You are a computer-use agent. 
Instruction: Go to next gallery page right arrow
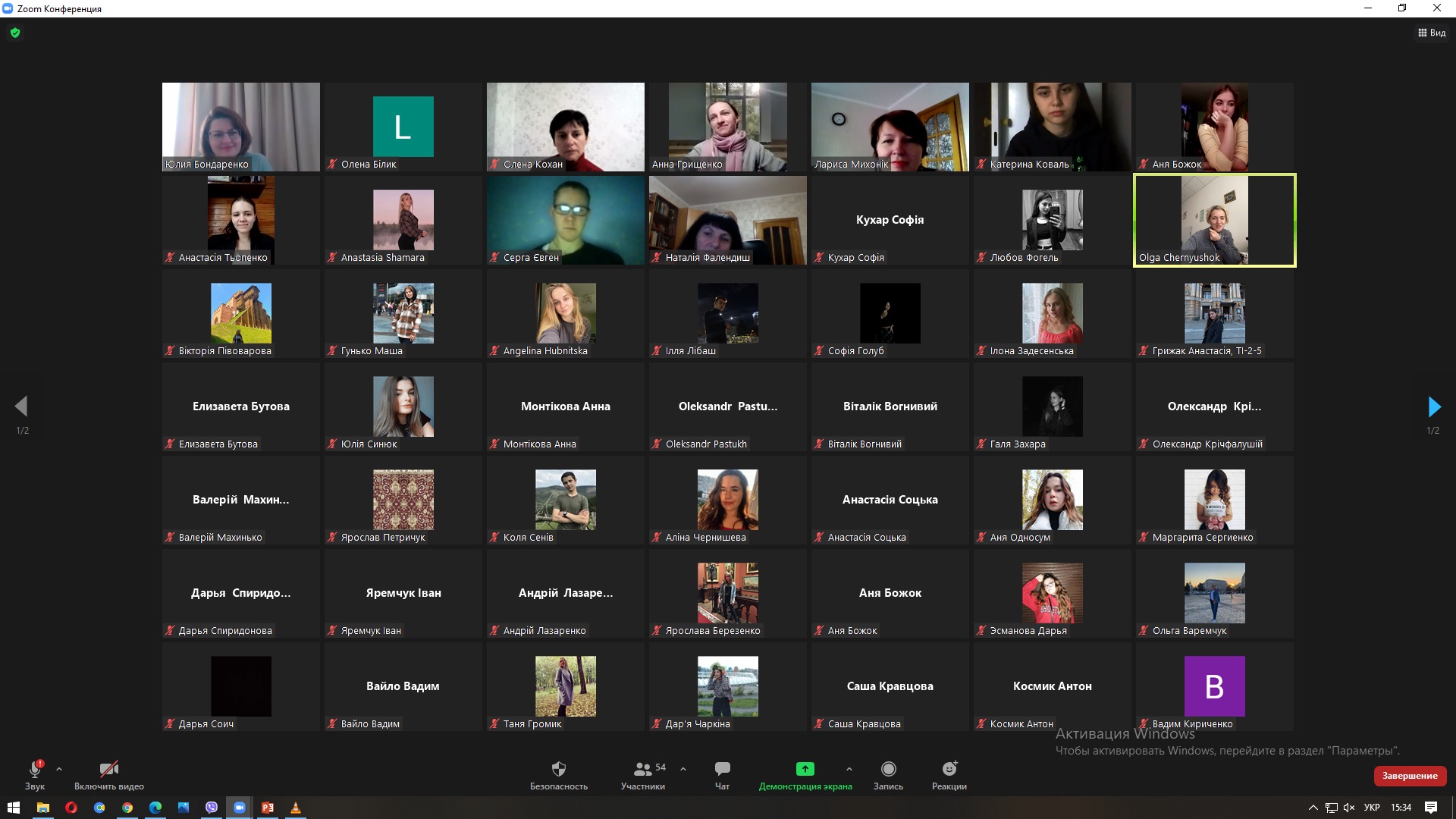[1433, 406]
